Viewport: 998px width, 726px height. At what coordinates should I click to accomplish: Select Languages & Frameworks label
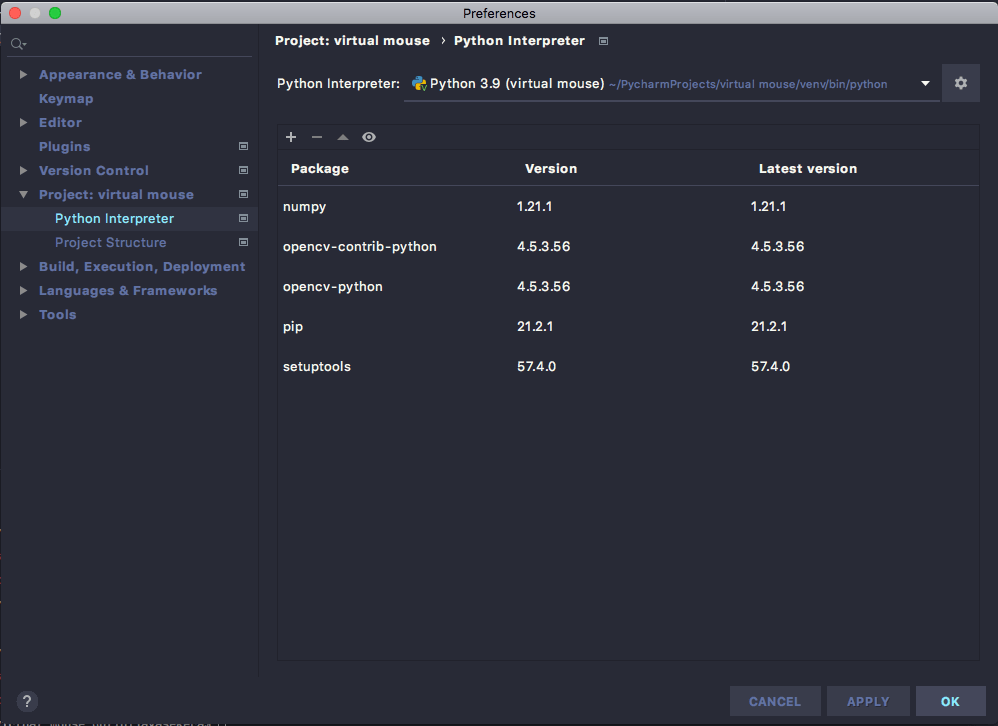point(128,290)
